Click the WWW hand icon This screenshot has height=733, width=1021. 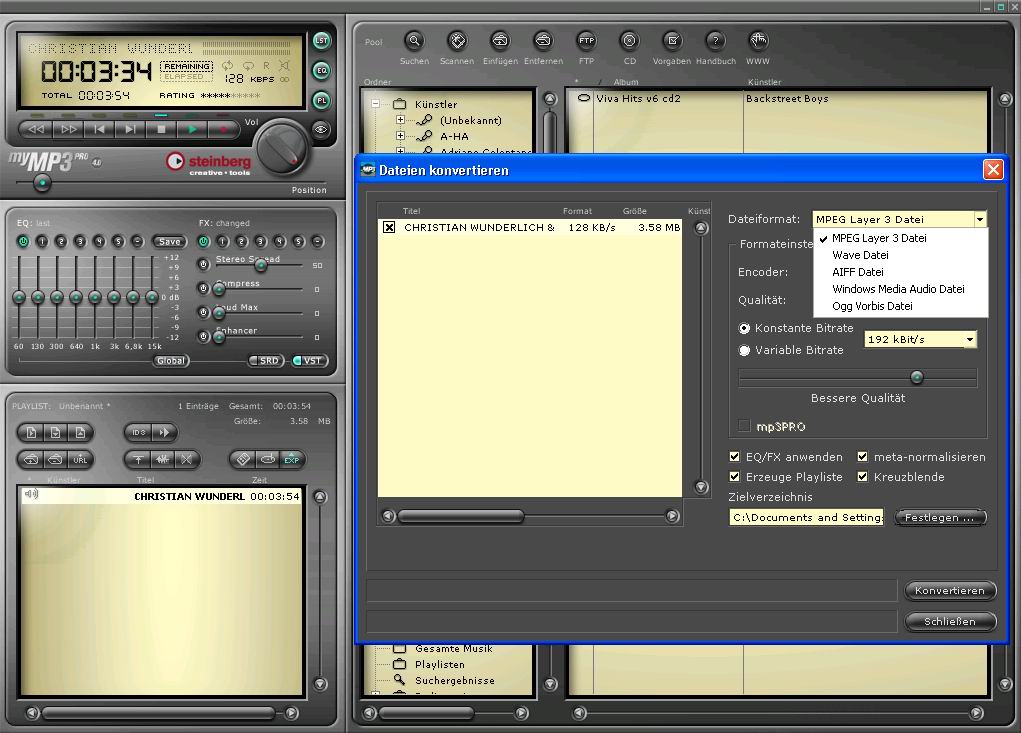[x=759, y=41]
